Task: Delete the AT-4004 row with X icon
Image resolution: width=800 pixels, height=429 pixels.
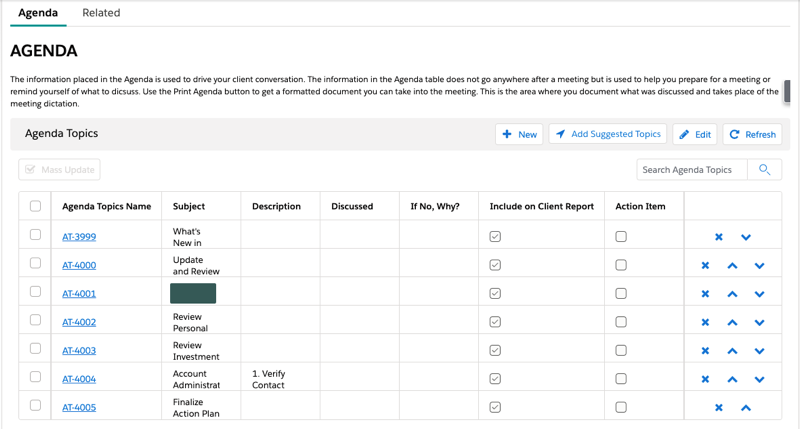Action: pos(705,380)
